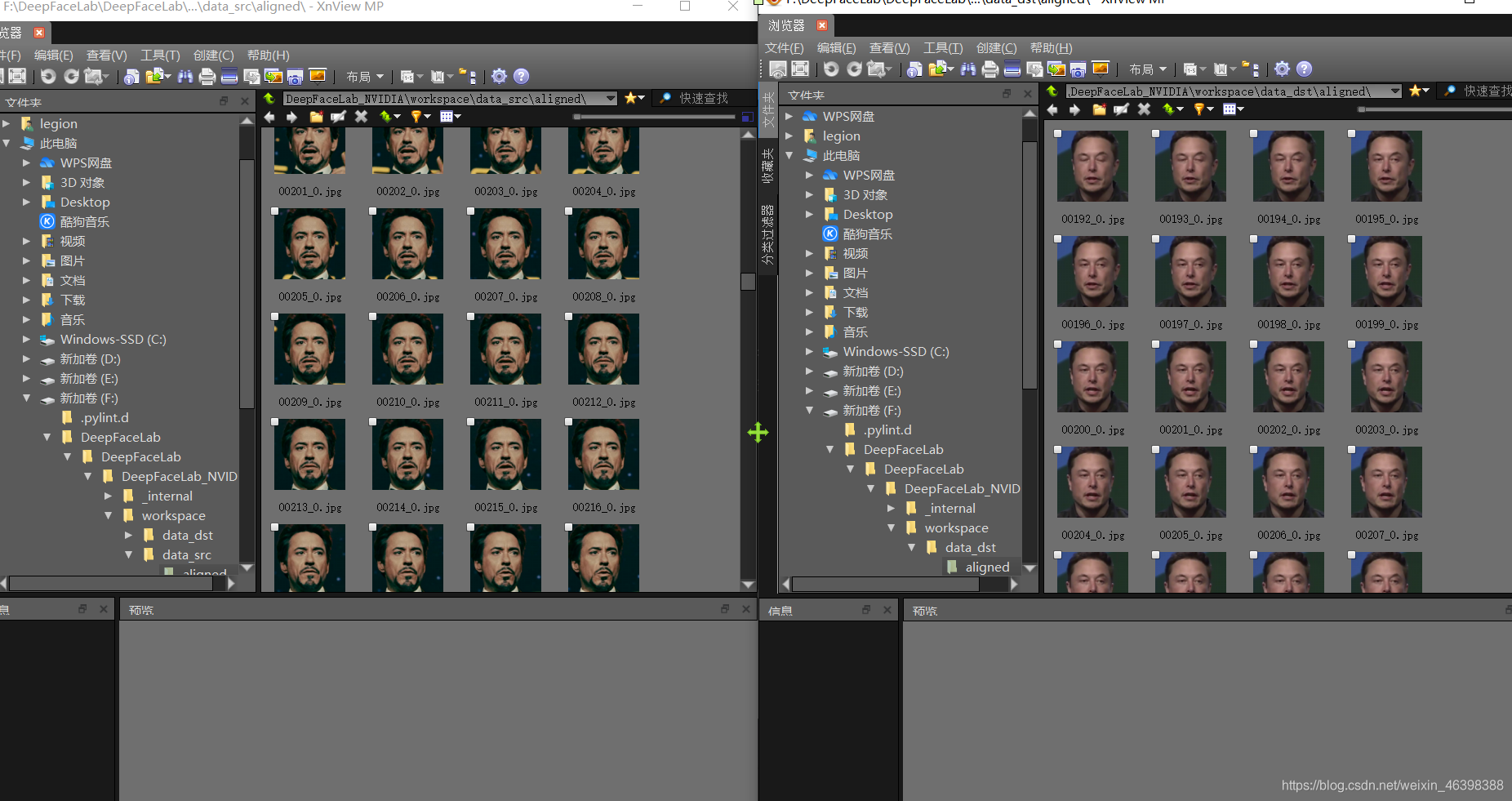This screenshot has width=1512, height=801.
Task: Open settings gear in the right window
Action: click(1282, 69)
